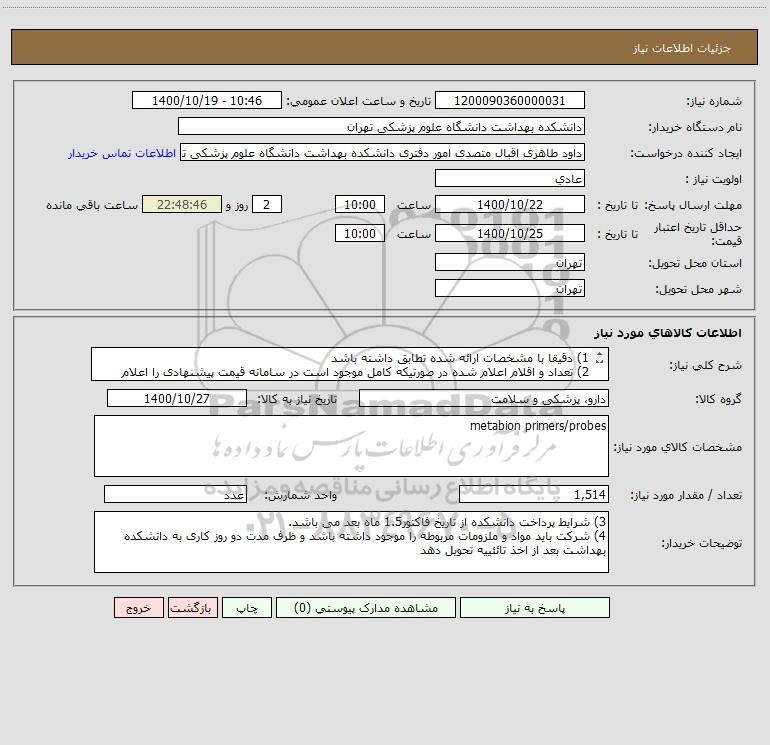The height and width of the screenshot is (745, 770).
Task: Click the توضیحات خریدار label
Action: 701,544
